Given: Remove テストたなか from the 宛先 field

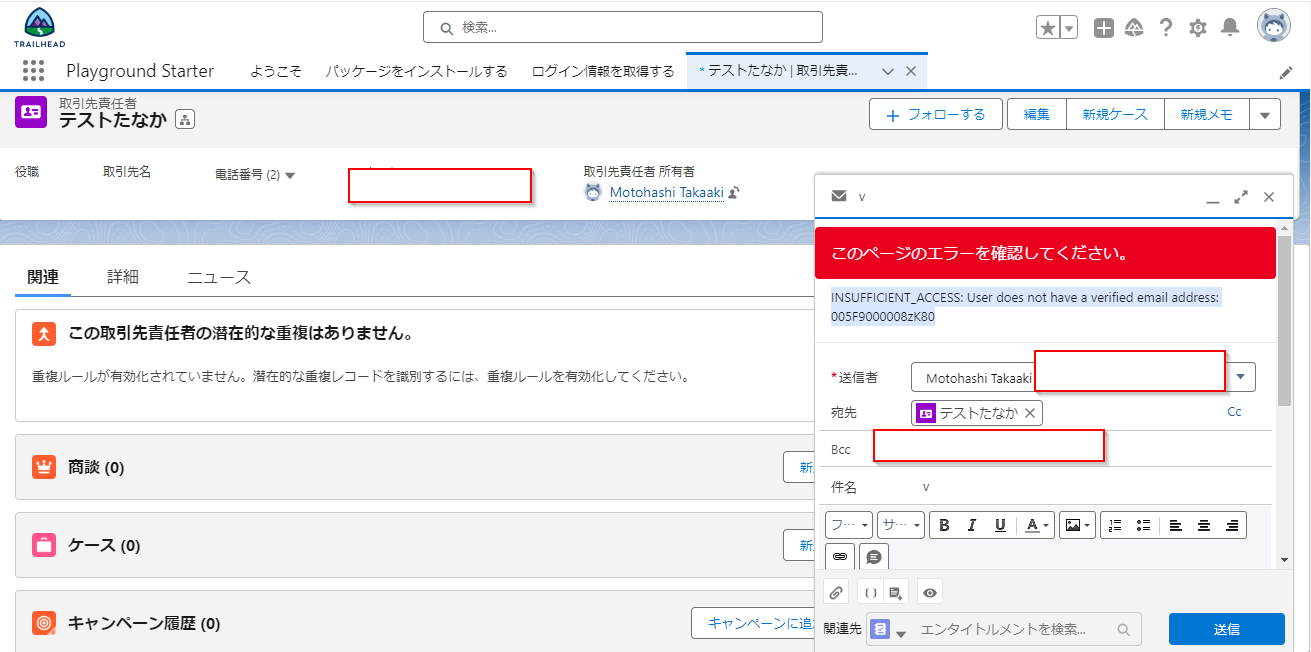Looking at the screenshot, I should (1029, 412).
